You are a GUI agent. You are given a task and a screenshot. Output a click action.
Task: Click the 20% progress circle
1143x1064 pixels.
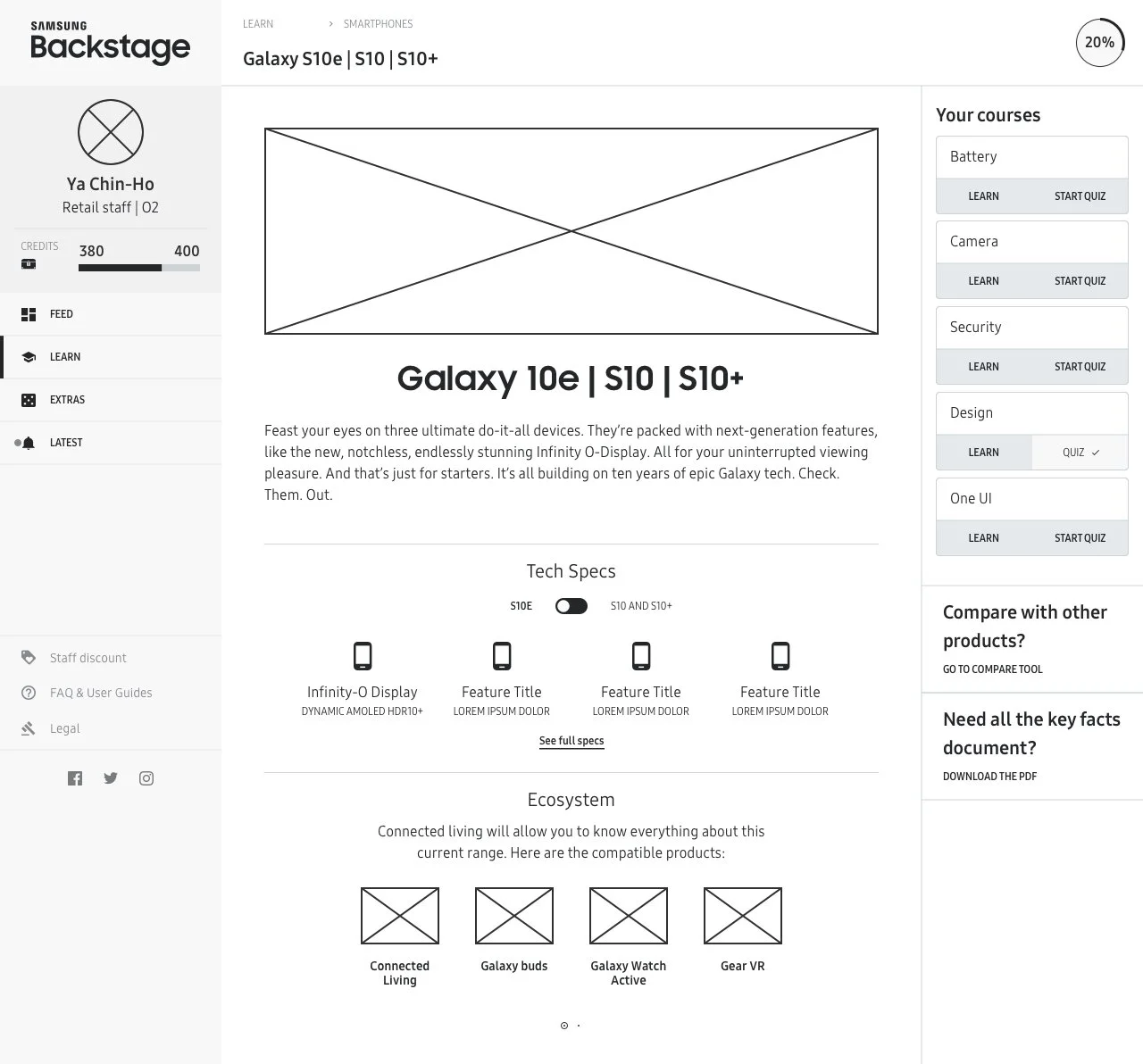1099,42
